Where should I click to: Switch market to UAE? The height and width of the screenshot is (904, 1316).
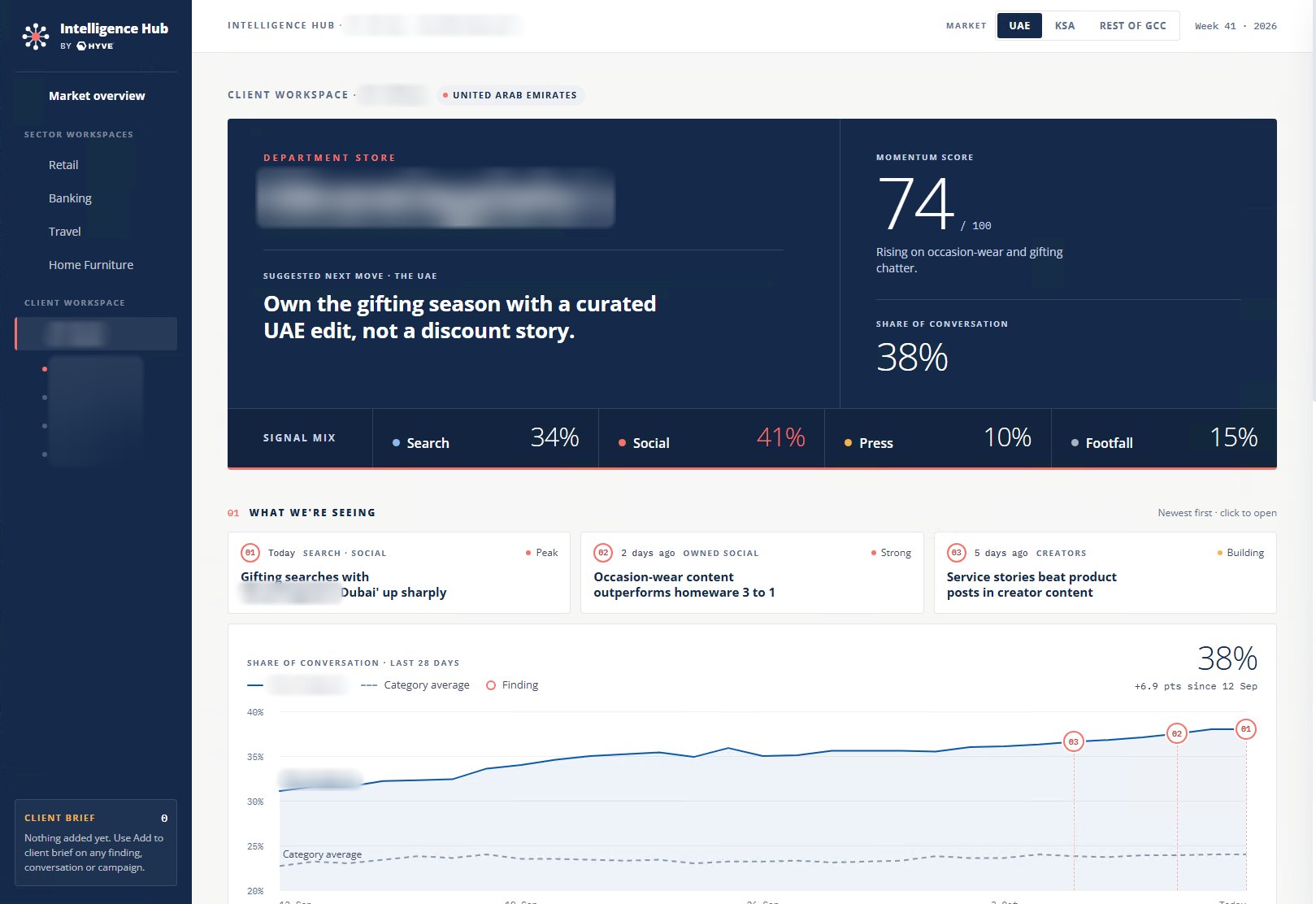(x=1019, y=26)
